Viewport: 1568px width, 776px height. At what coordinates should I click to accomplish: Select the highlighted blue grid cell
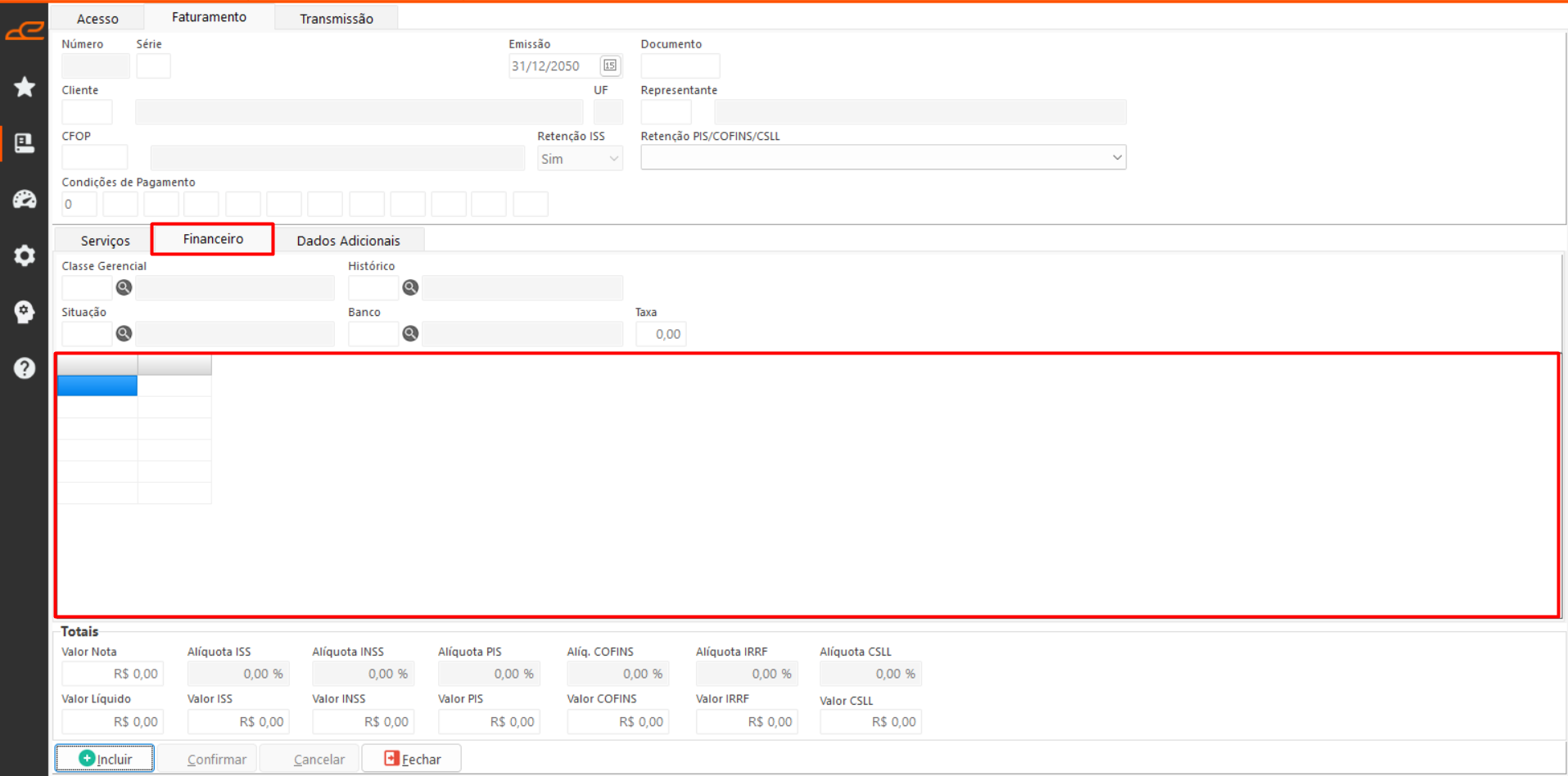[x=97, y=386]
